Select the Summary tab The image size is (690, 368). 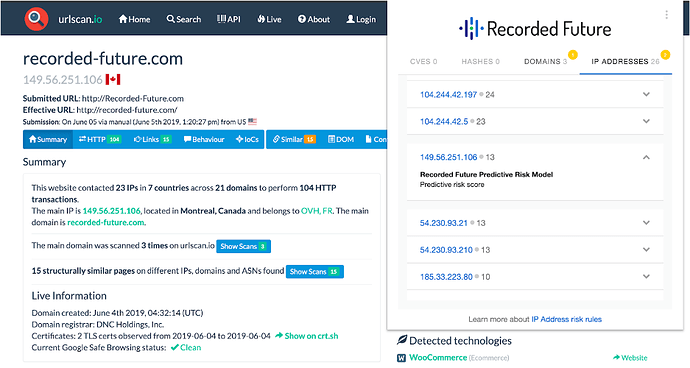(x=48, y=139)
